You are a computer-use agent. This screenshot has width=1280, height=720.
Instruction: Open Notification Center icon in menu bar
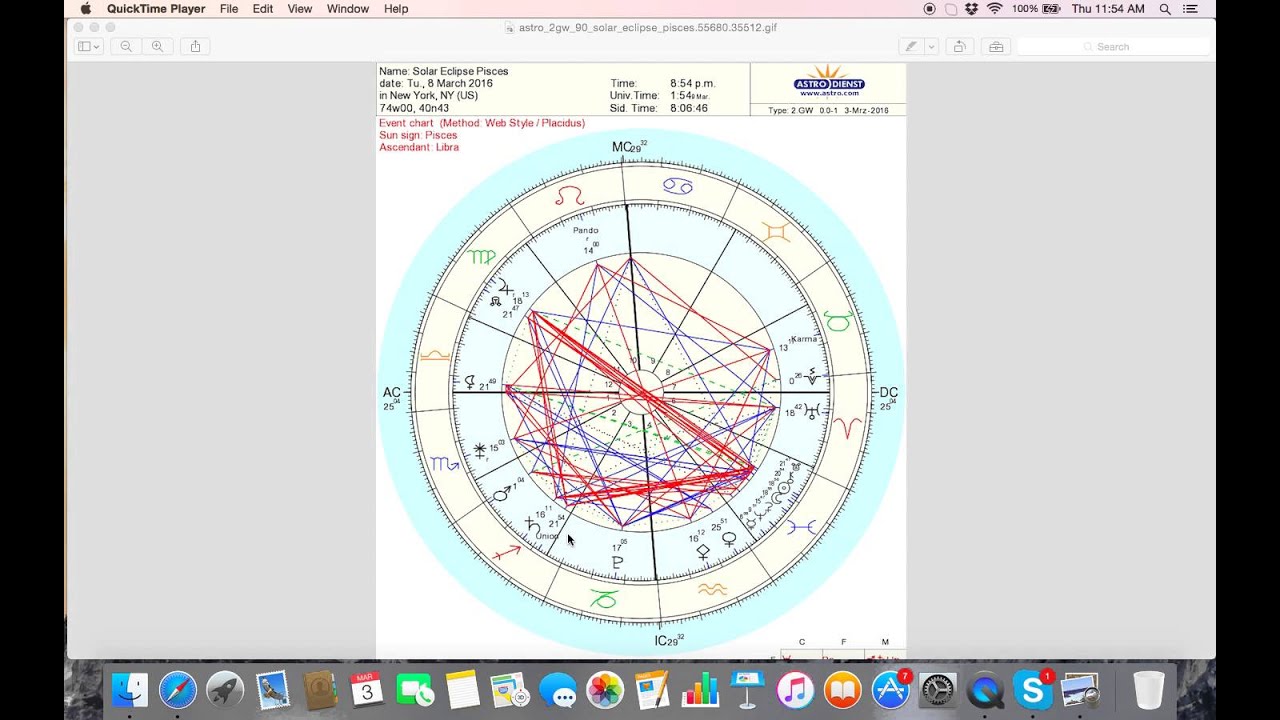tap(1189, 9)
